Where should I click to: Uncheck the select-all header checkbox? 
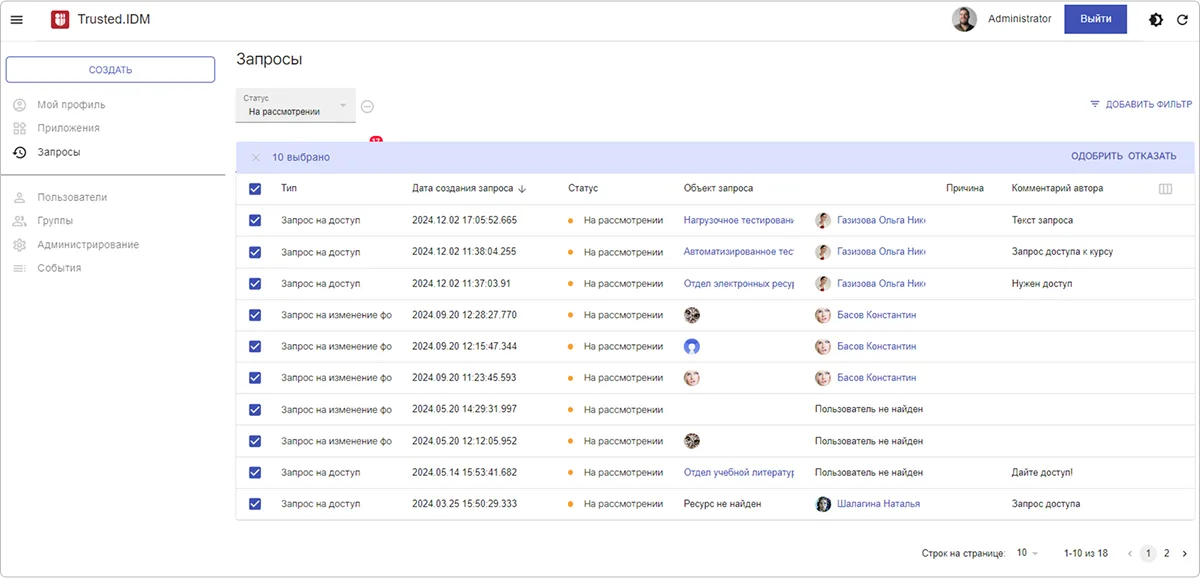(x=255, y=189)
